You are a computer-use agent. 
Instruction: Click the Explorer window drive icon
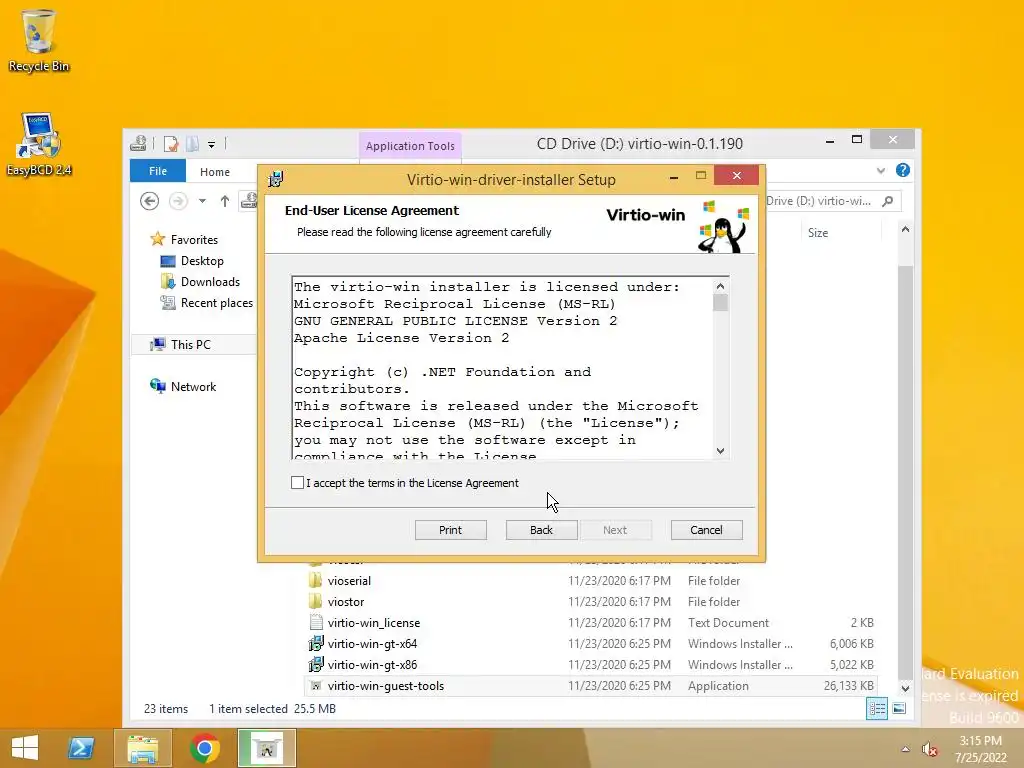pos(138,143)
